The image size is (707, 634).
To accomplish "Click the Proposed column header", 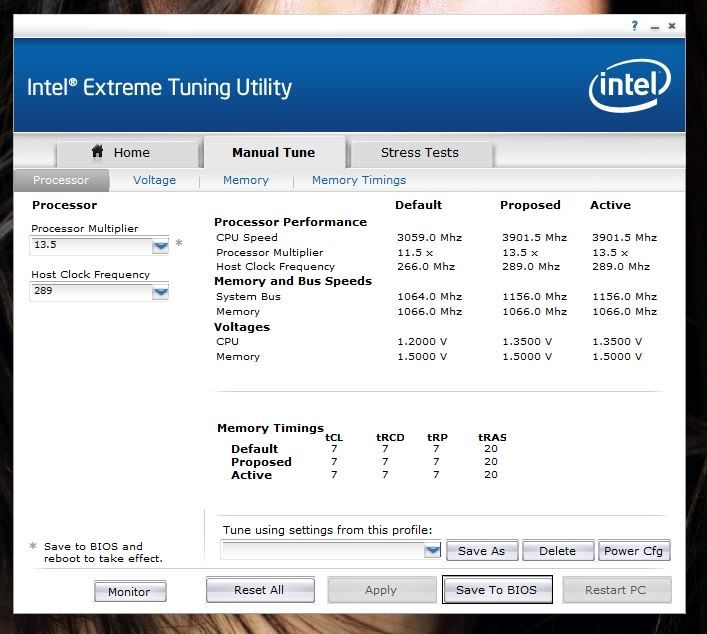I will click(530, 205).
